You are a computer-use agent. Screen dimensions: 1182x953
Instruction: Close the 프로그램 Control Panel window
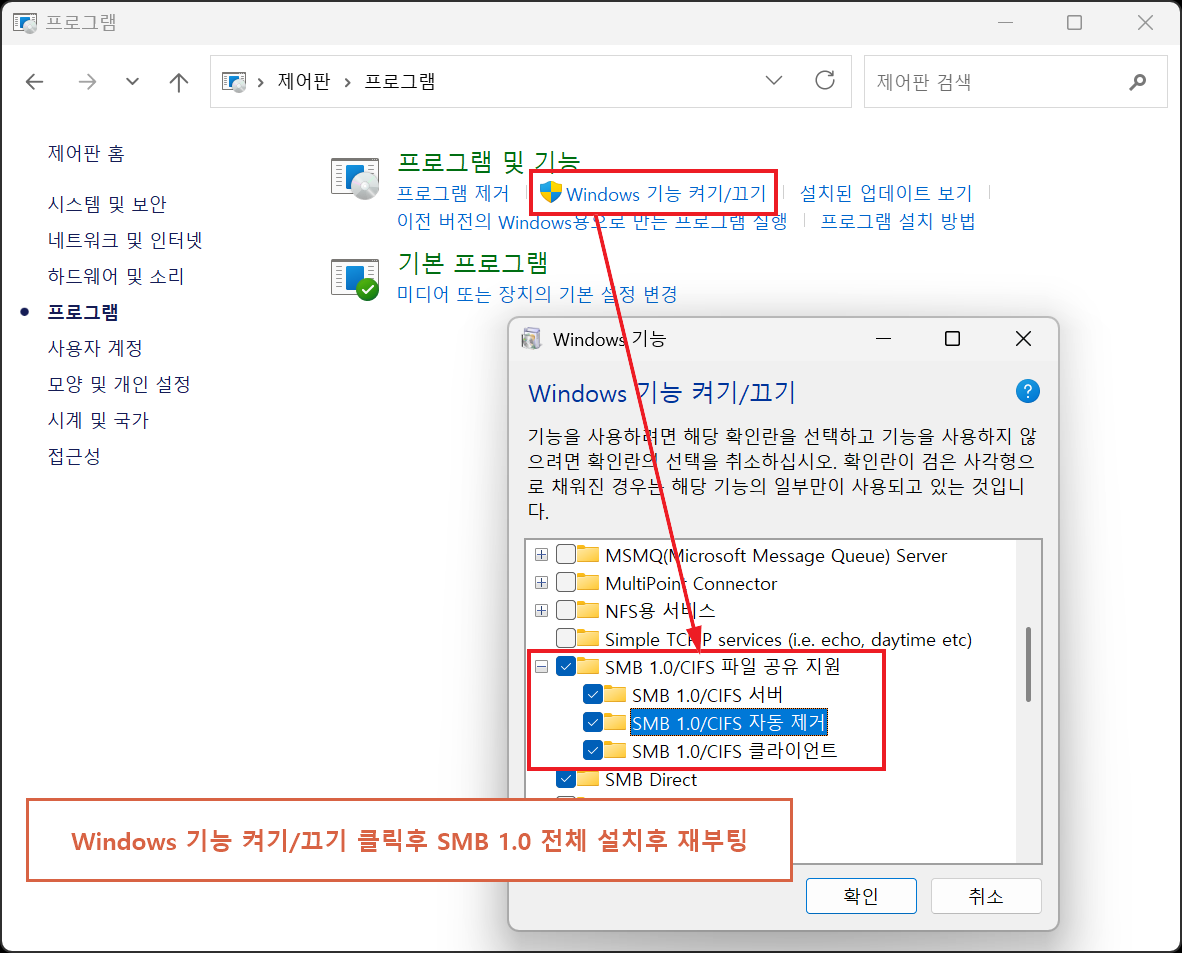coord(1145,23)
